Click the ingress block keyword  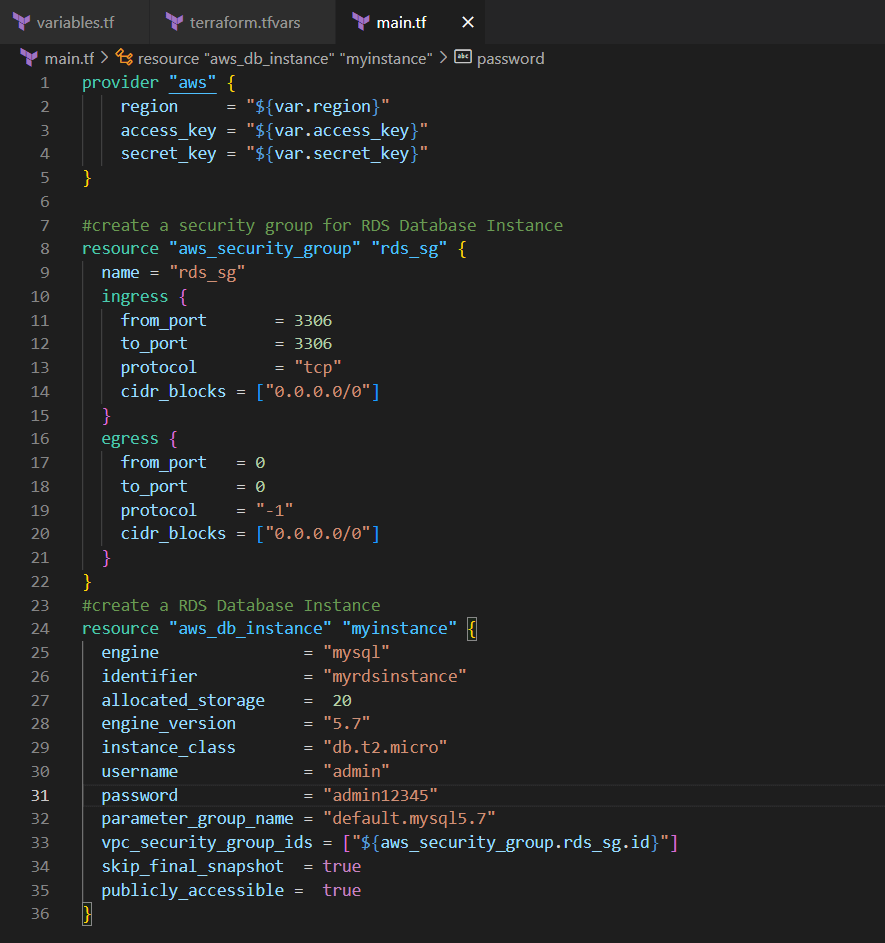tap(135, 296)
